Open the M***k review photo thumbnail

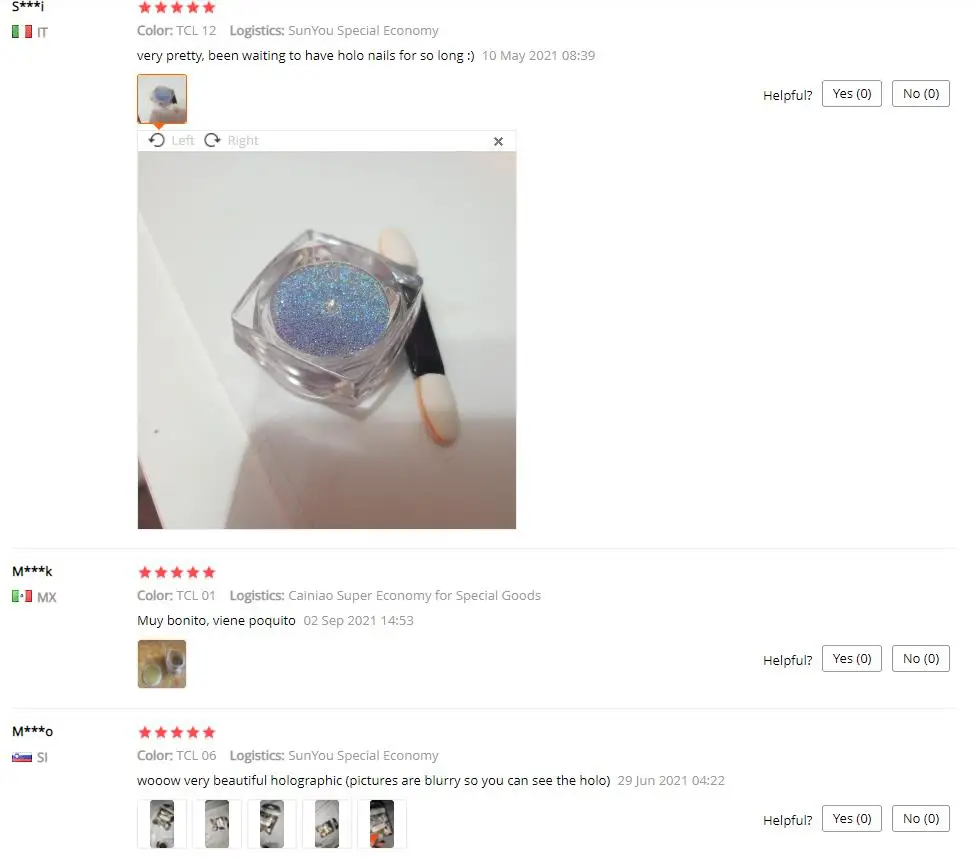coord(162,664)
